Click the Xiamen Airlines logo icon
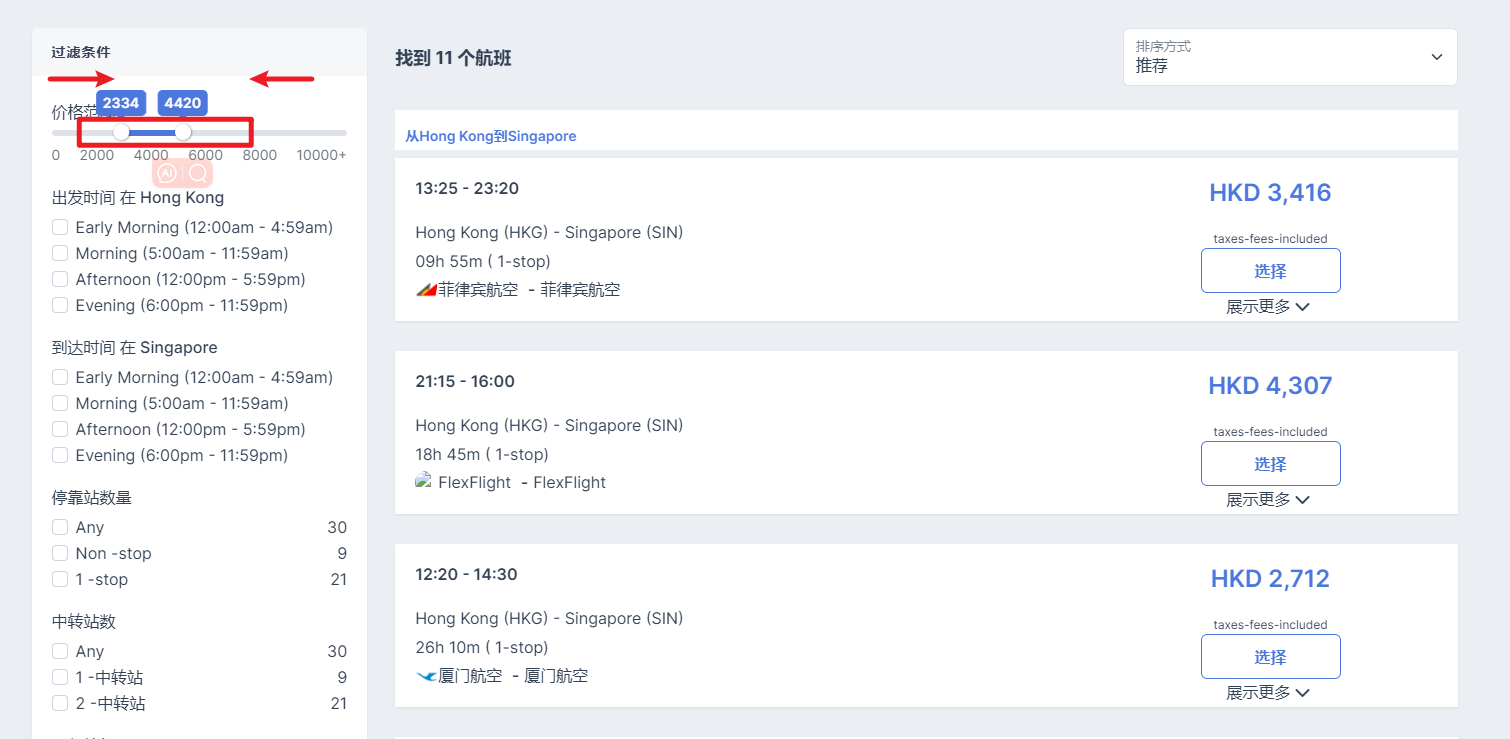 pos(426,676)
